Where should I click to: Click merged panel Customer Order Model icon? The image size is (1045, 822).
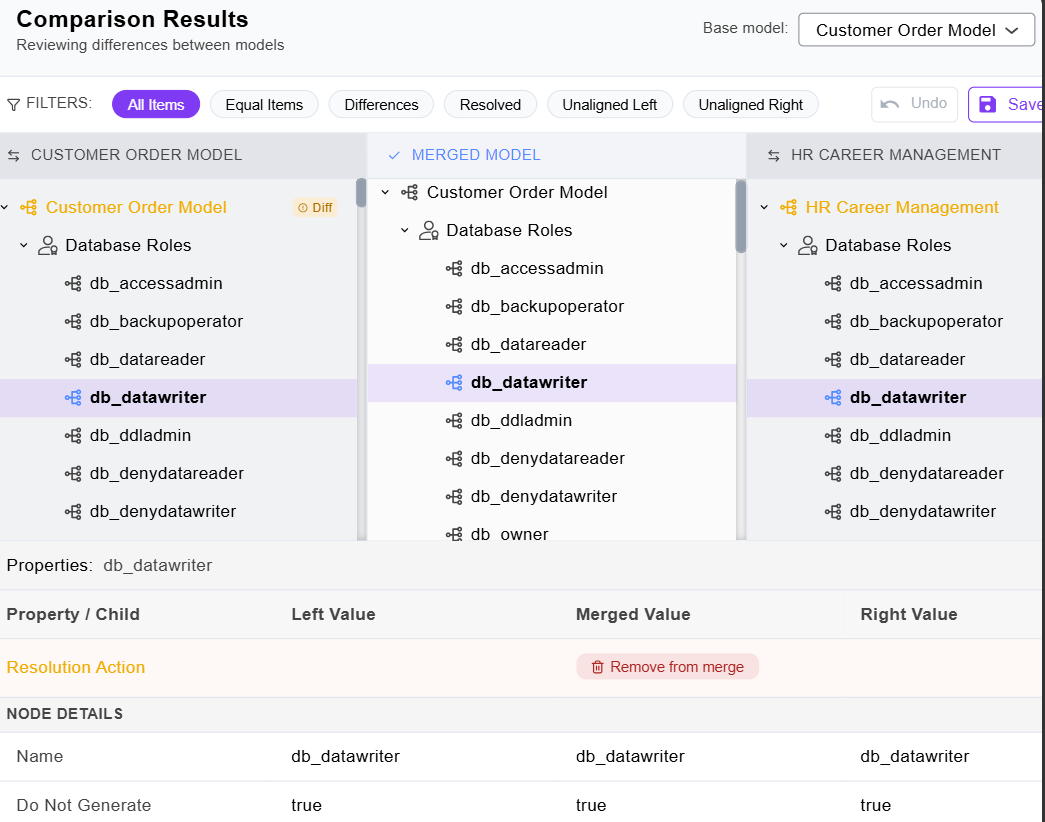click(x=410, y=192)
